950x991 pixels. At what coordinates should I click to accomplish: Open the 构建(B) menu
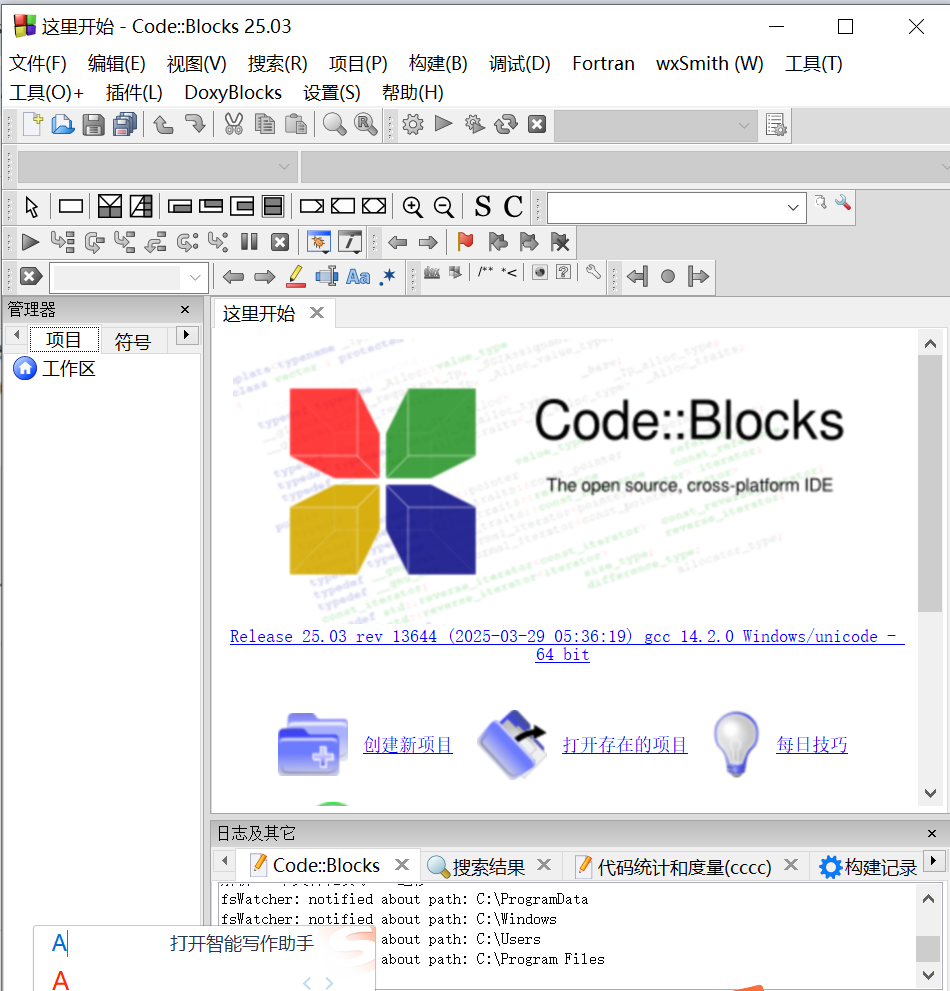pos(438,64)
